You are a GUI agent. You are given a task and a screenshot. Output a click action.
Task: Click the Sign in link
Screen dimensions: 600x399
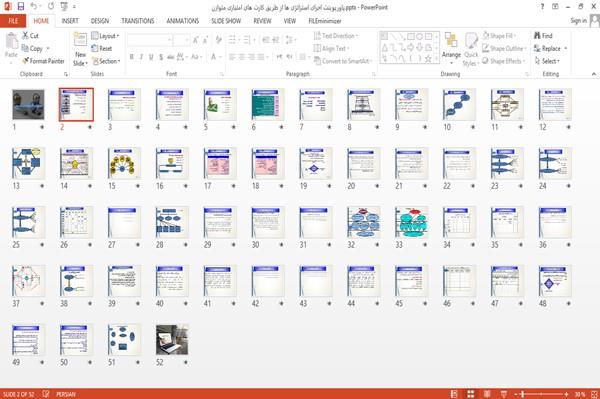(578, 21)
